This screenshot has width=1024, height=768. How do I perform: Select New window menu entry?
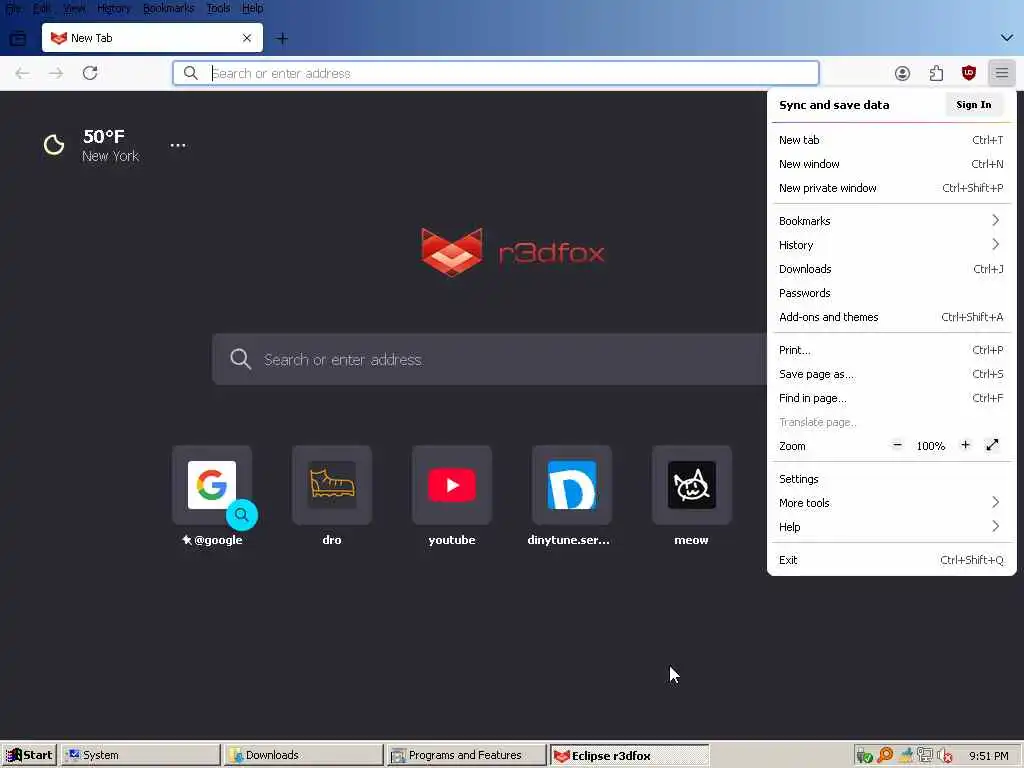pos(891,164)
